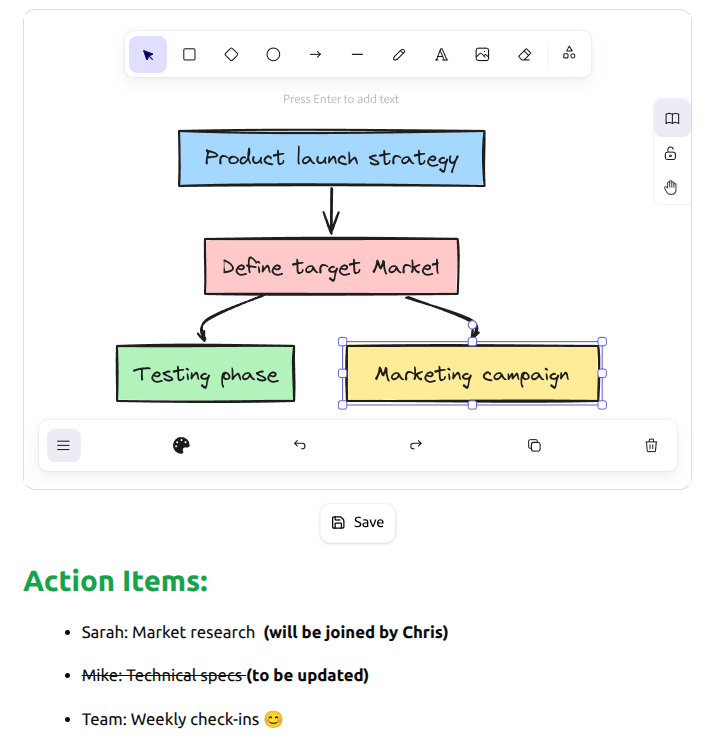Toggle the canvas lock
709x745 pixels.
[x=672, y=153]
